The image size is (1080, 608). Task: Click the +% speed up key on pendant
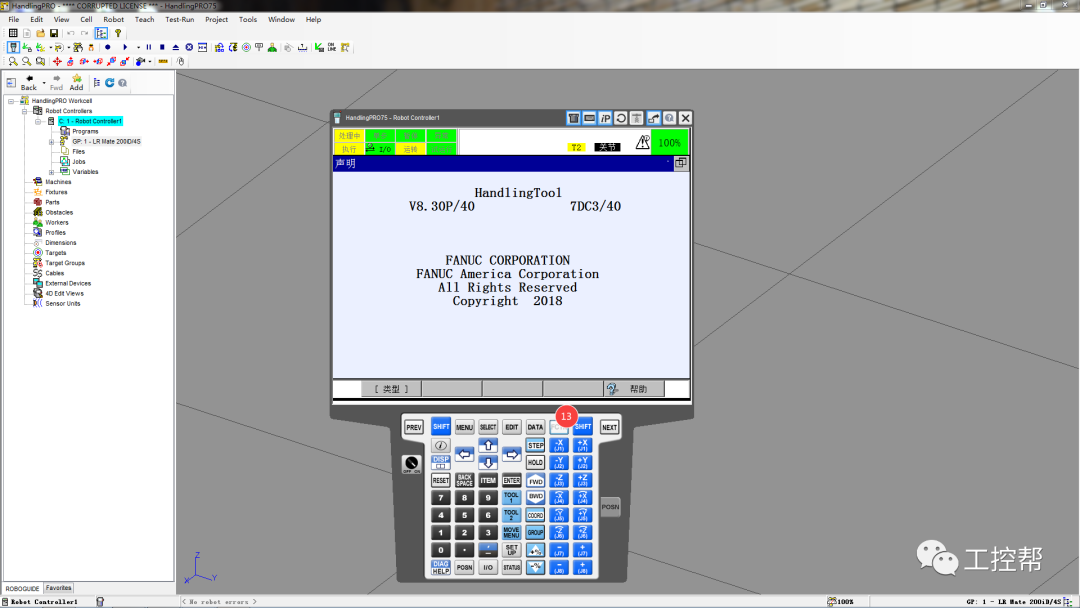coord(535,550)
